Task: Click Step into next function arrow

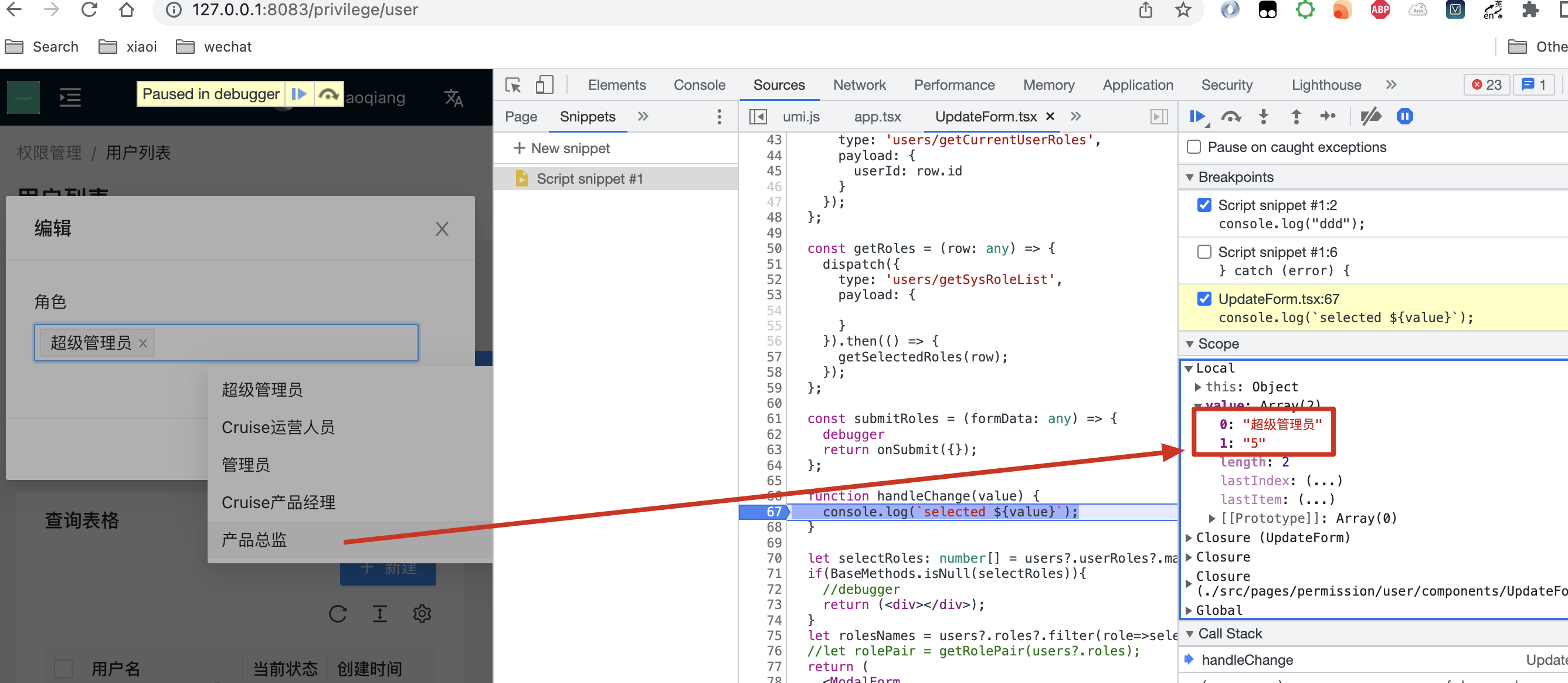Action: pos(1264,116)
